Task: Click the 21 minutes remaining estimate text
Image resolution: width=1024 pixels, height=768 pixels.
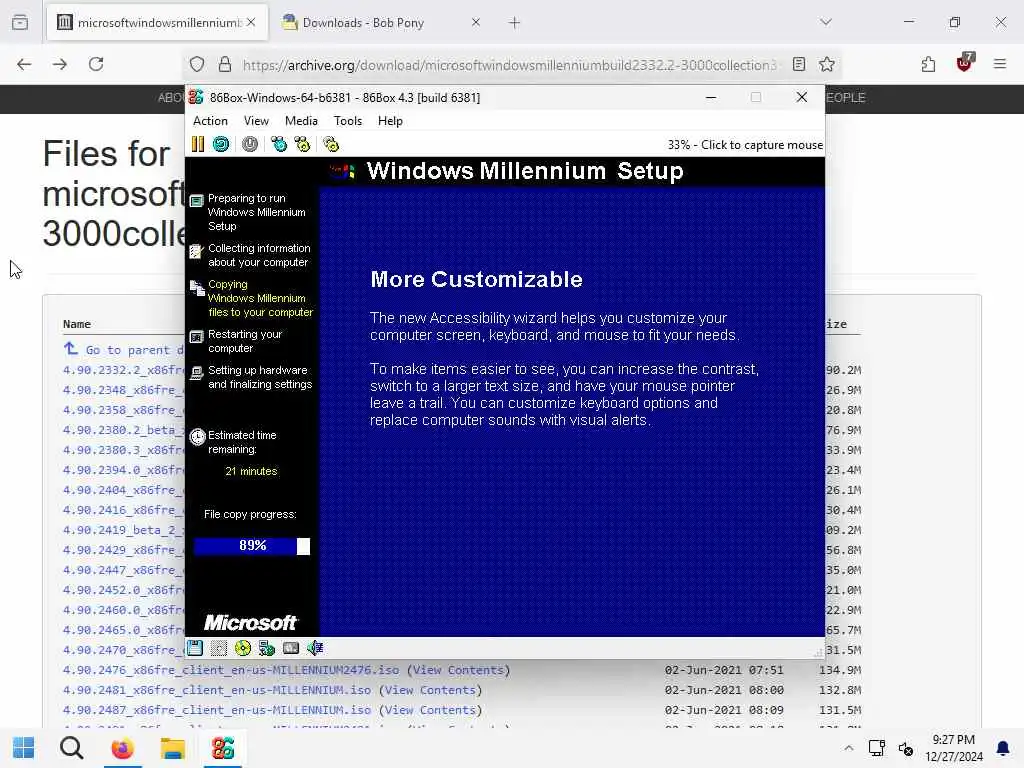Action: pyautogui.click(x=251, y=471)
